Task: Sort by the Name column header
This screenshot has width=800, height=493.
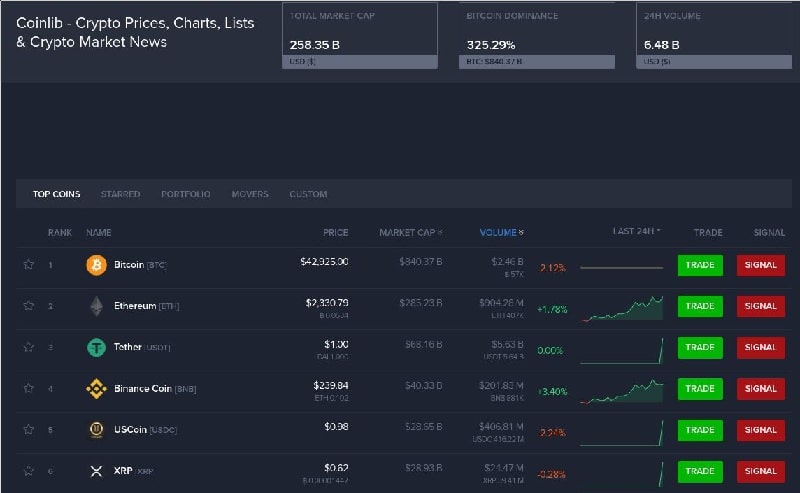Action: coord(98,232)
